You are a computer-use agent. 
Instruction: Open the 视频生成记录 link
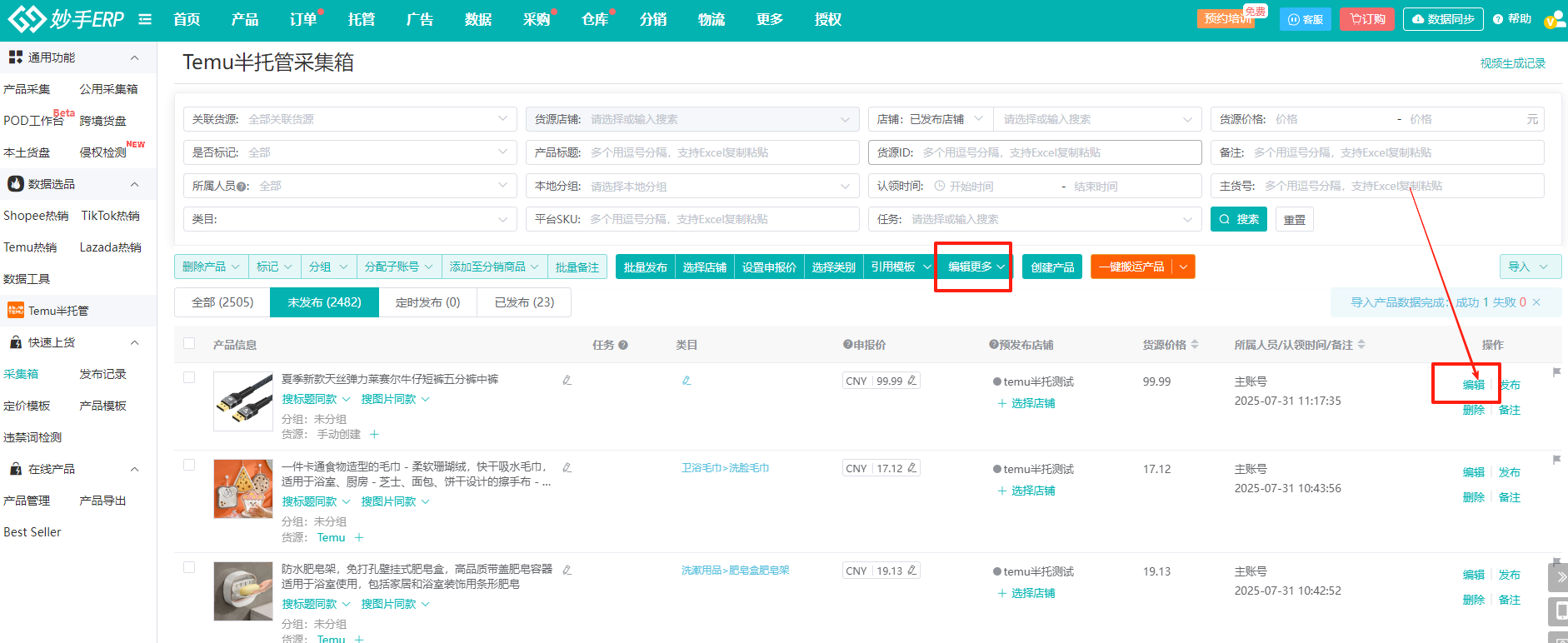click(x=1513, y=63)
